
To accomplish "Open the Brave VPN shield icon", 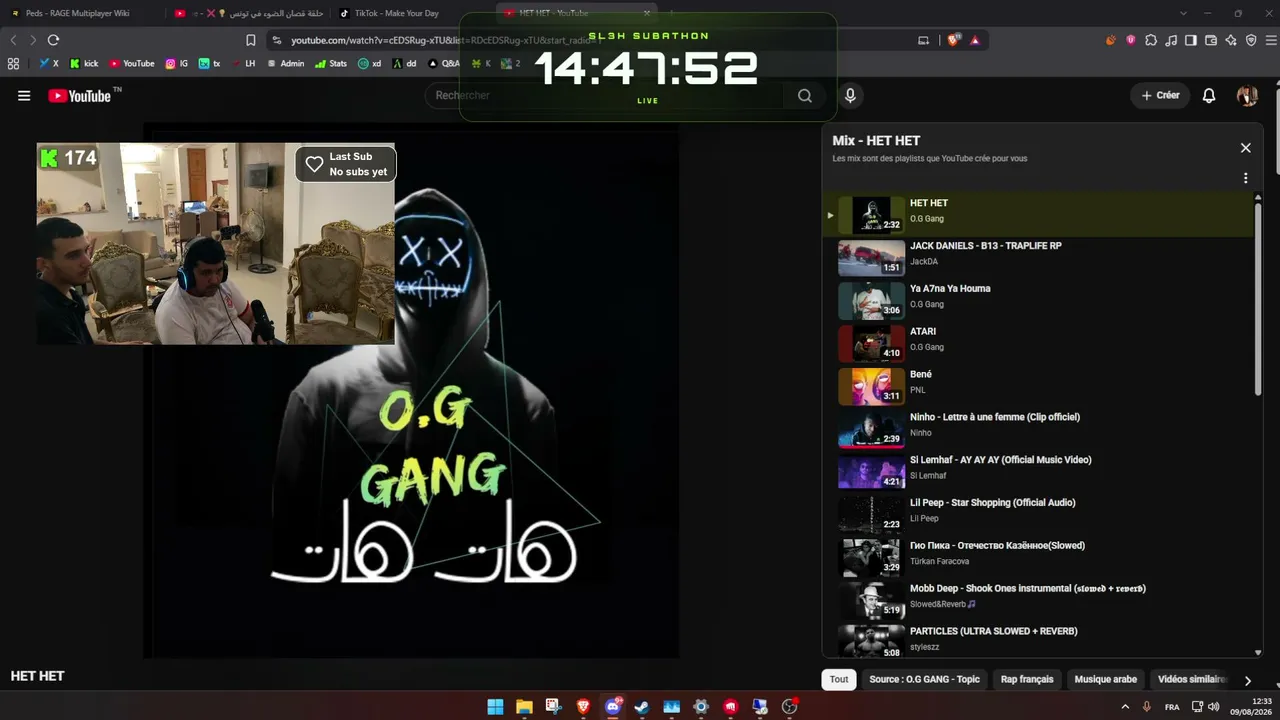I will click(x=1253, y=40).
